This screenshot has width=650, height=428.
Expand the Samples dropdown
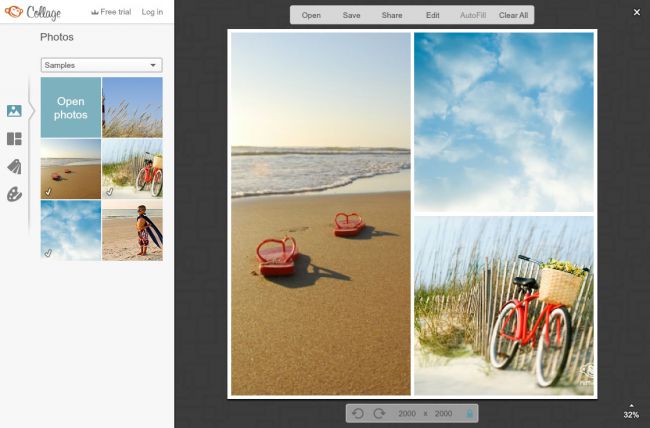[101, 65]
